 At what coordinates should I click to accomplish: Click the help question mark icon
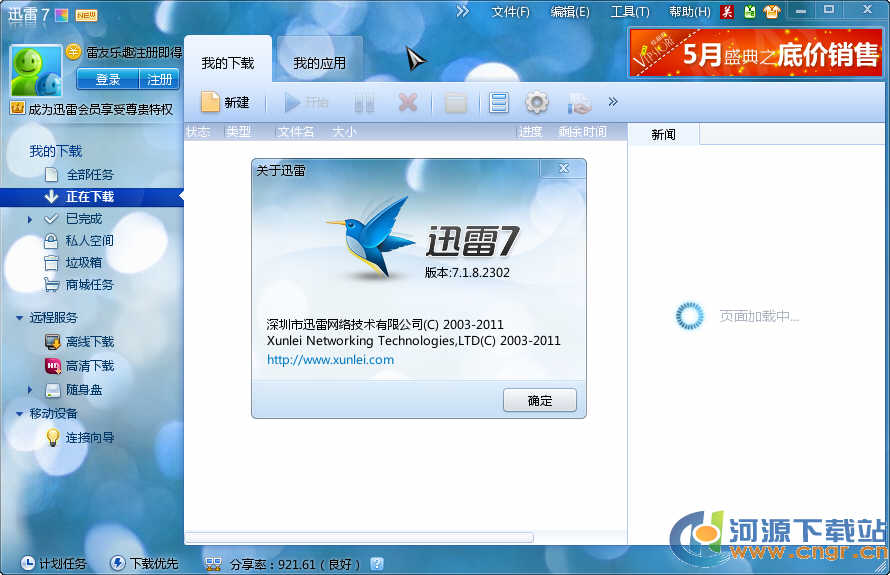coord(377,564)
